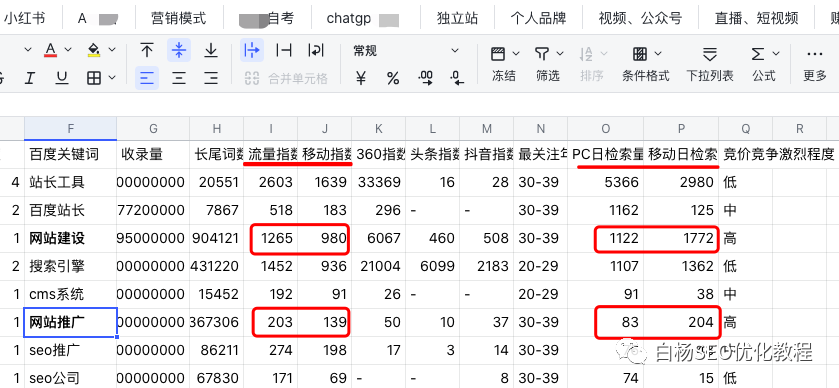This screenshot has height=388, width=839.
Task: Click the 公式 sigma formula icon
Action: 757,54
